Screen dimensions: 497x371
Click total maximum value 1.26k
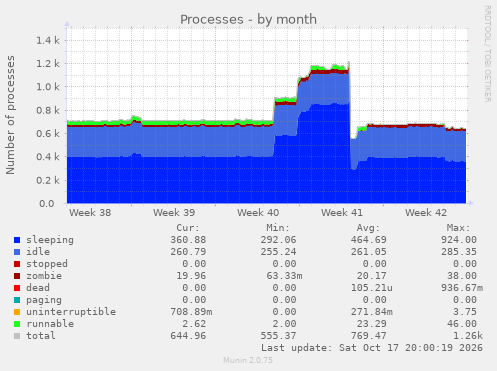pos(468,336)
